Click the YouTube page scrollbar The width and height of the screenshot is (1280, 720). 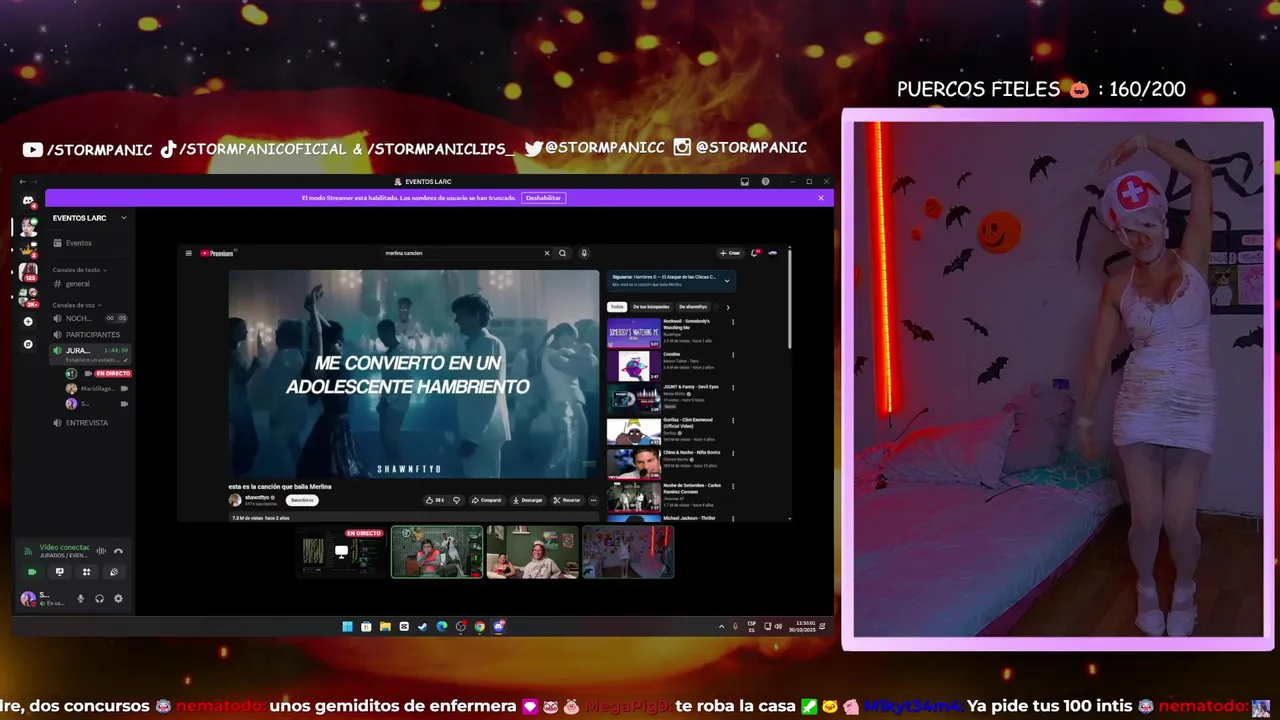[789, 297]
